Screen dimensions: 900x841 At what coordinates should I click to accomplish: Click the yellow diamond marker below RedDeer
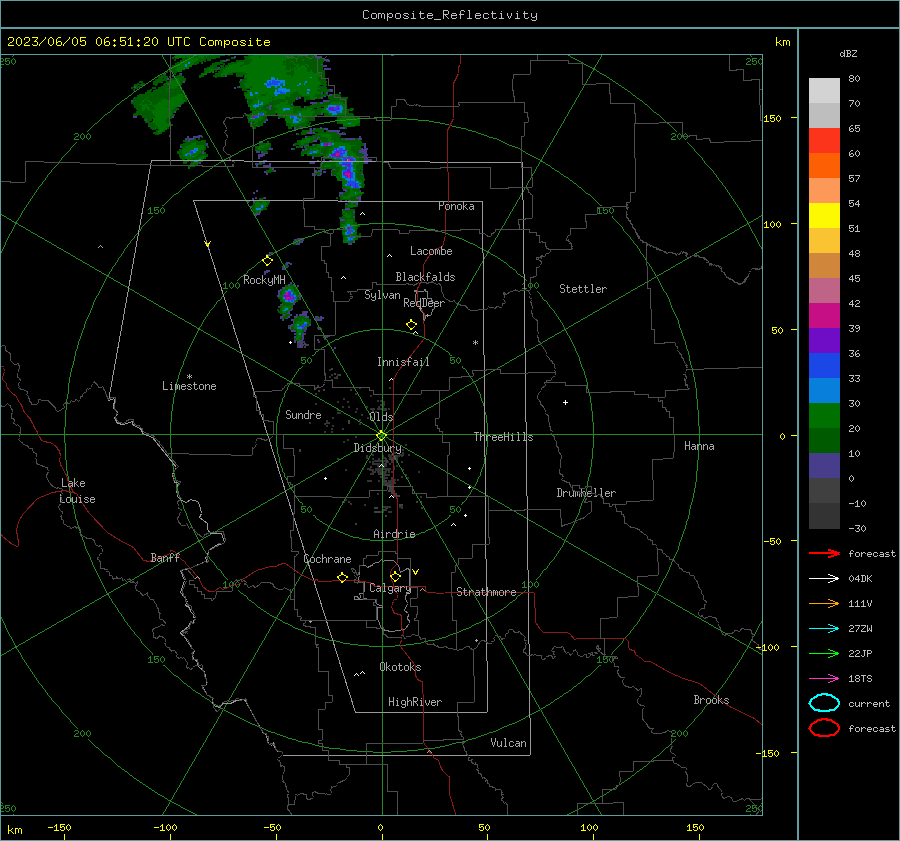coord(411,325)
